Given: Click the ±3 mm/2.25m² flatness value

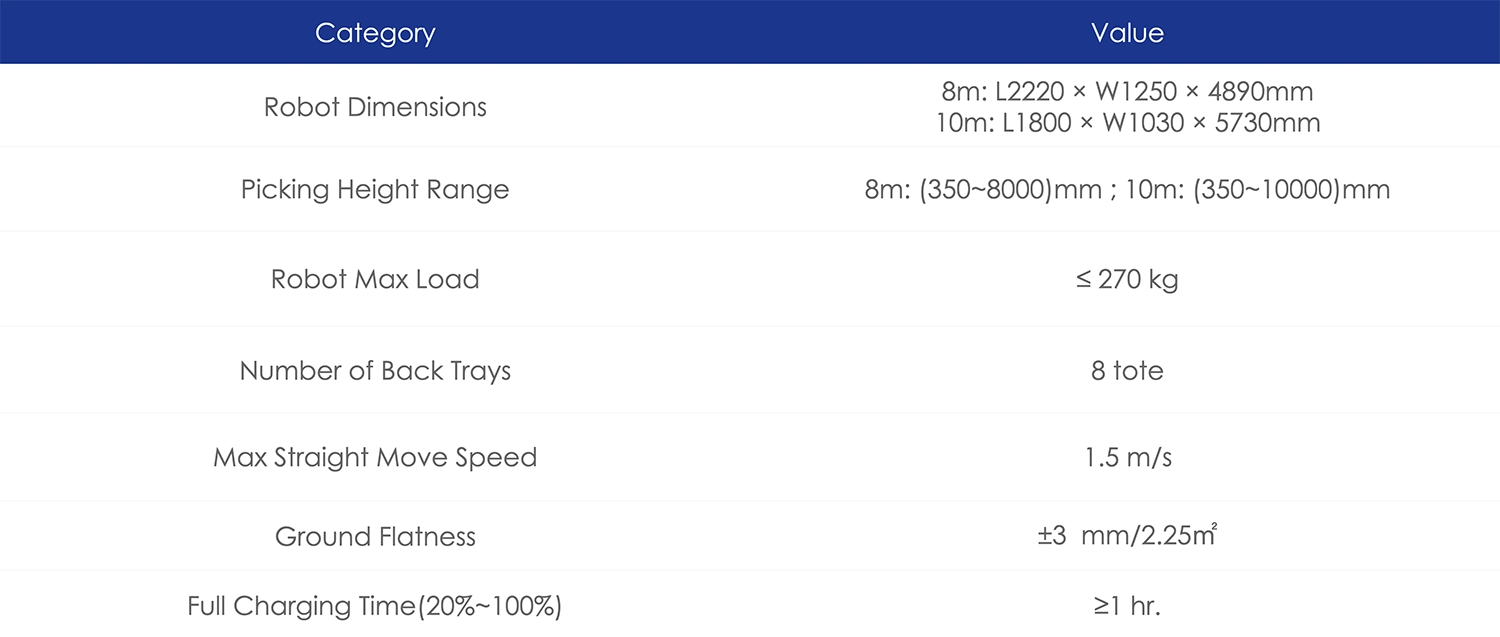Looking at the screenshot, I should pos(1127,536).
